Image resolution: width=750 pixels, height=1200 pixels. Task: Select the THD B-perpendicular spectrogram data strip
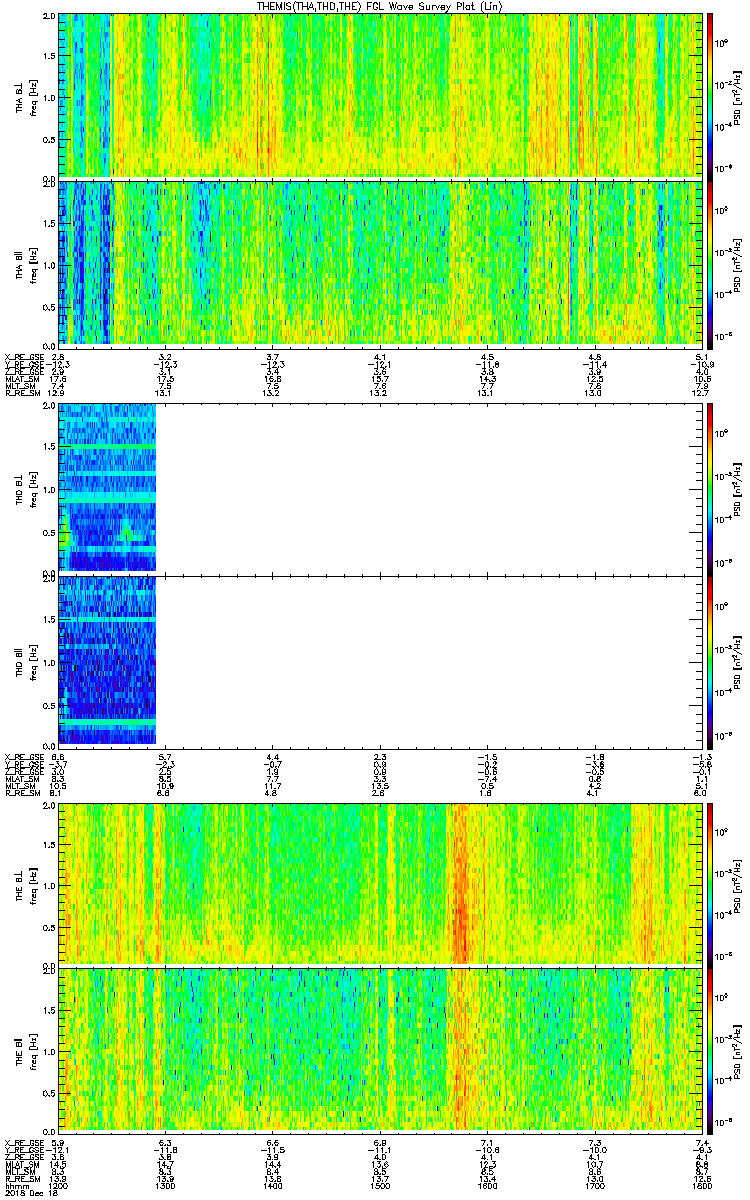[108, 487]
